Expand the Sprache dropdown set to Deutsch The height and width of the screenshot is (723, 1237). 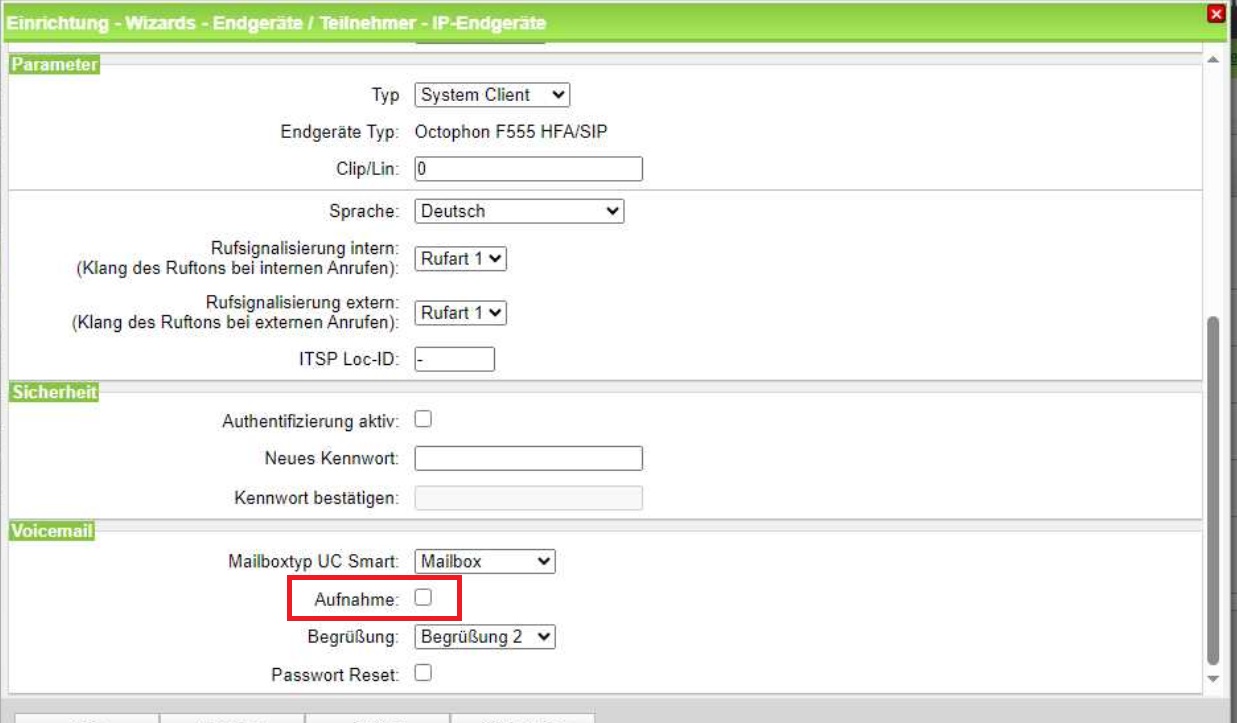519,211
